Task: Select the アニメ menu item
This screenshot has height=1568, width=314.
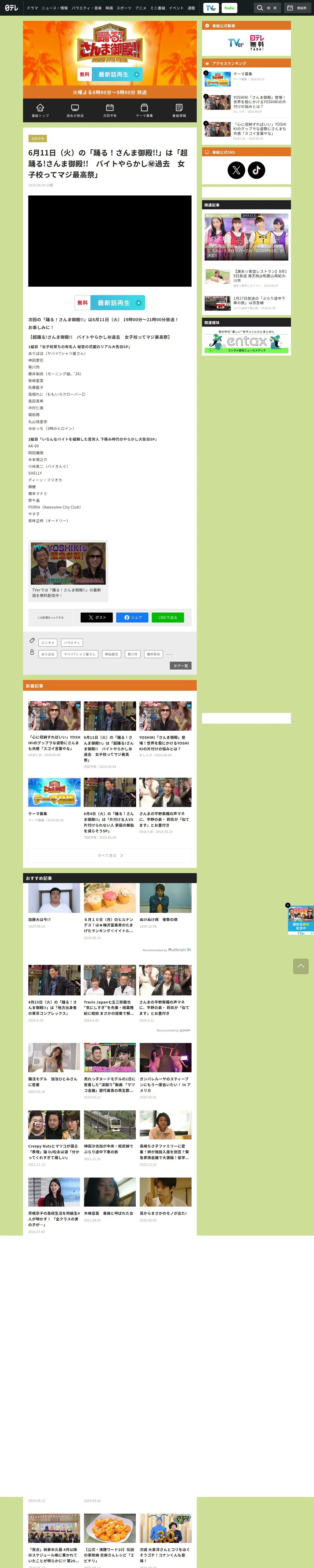Action: pyautogui.click(x=141, y=8)
